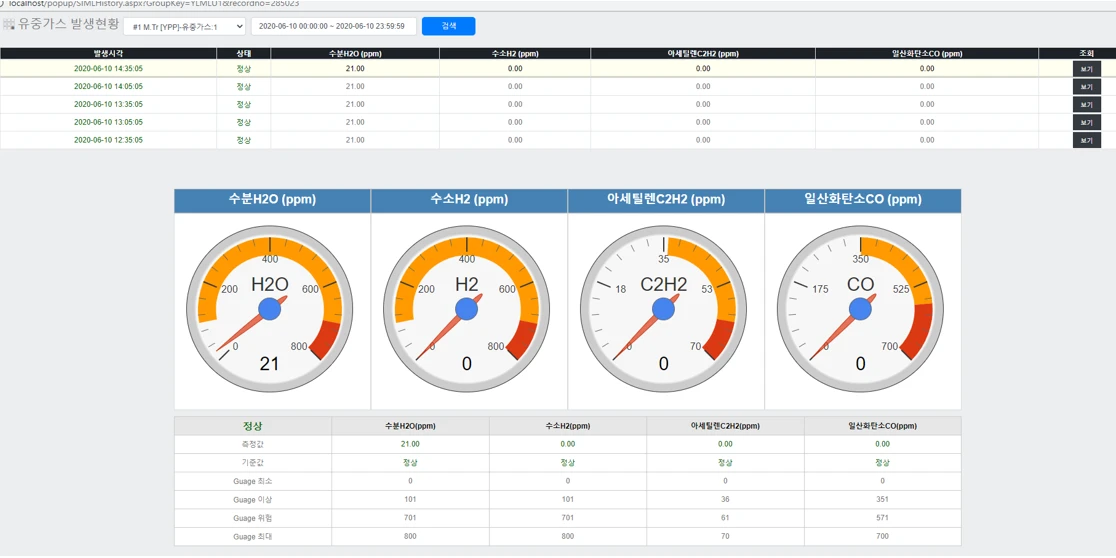The width and height of the screenshot is (1116, 558).
Task: Select the 2020-06-10 12:35:05 timestamp cell
Action: point(108,140)
